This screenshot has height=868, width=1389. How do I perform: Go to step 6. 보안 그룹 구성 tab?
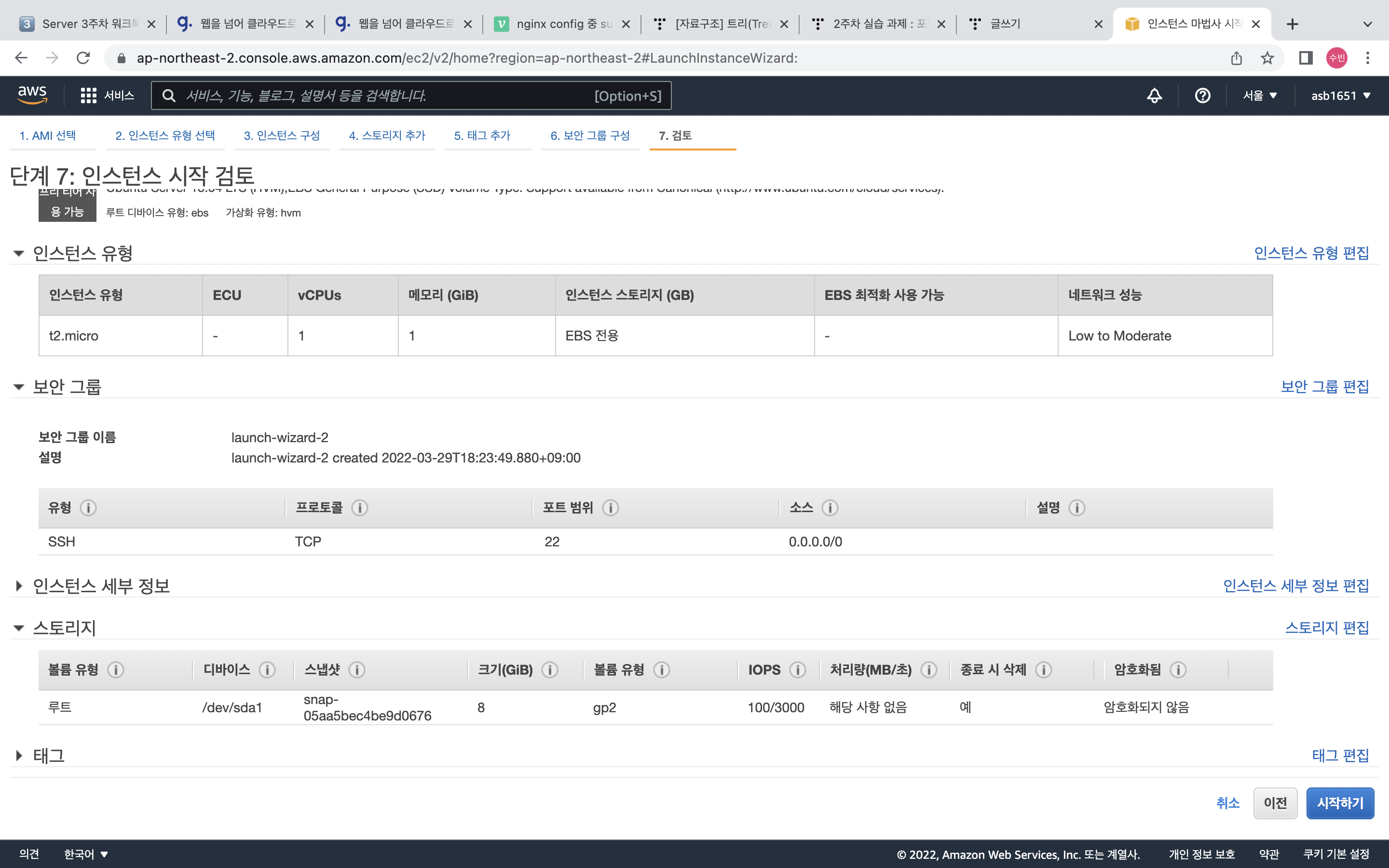pos(589,136)
